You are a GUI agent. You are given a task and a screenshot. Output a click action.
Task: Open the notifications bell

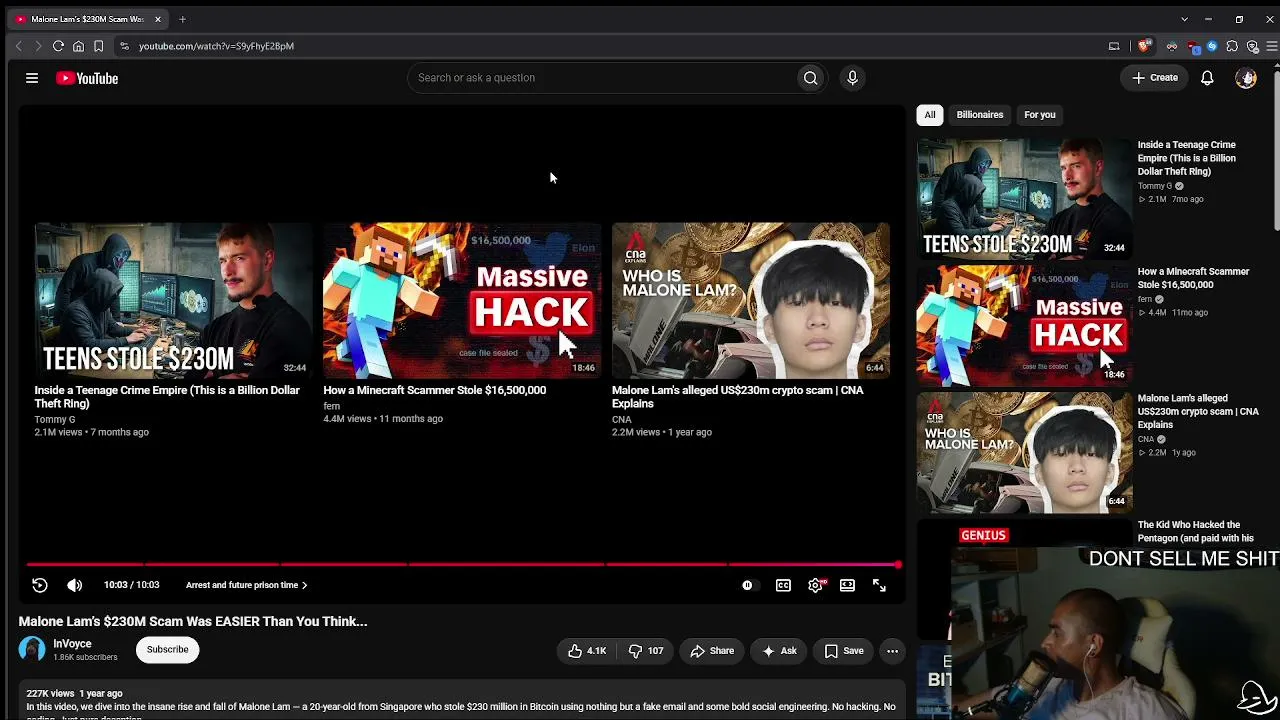click(x=1207, y=78)
